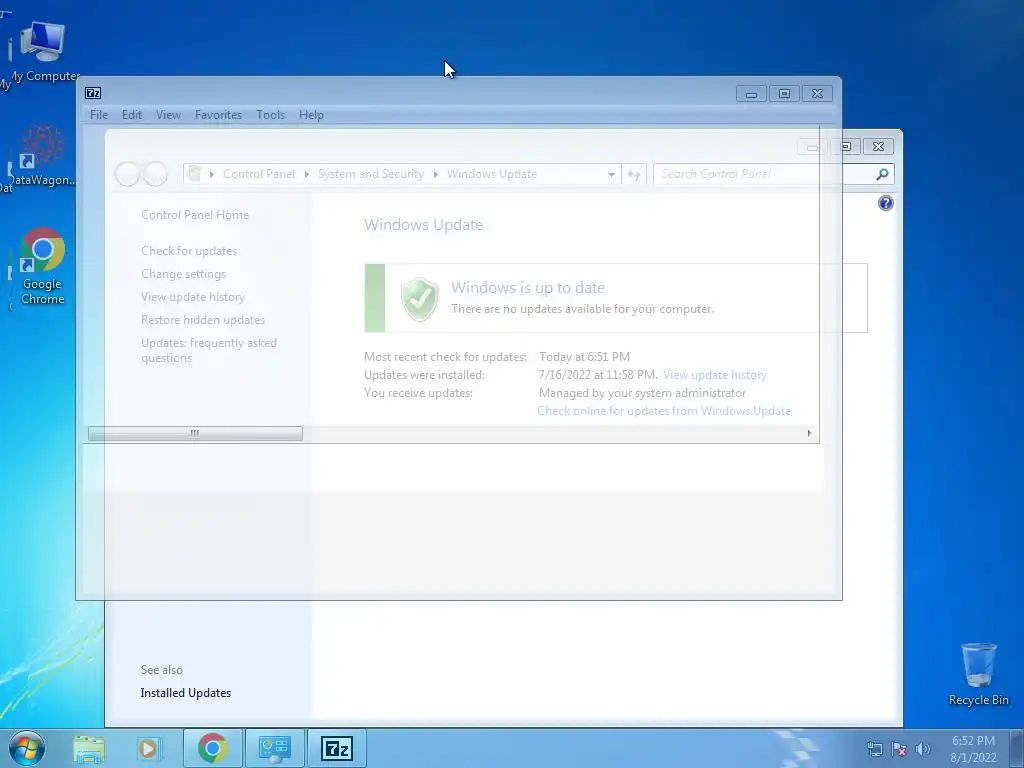
Task: Open Restore hidden updates link
Action: click(x=202, y=320)
